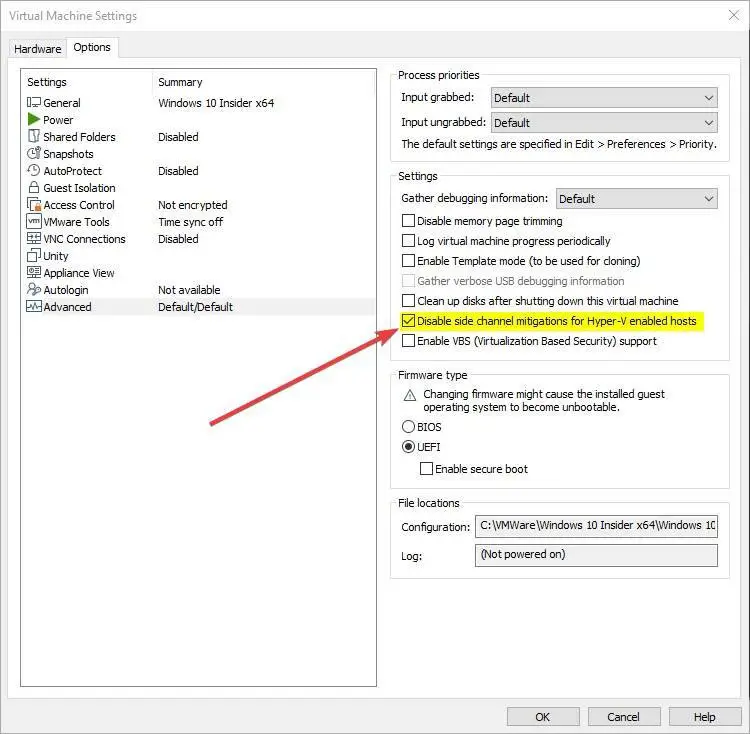Select the Shared Folders settings row label

(79, 137)
